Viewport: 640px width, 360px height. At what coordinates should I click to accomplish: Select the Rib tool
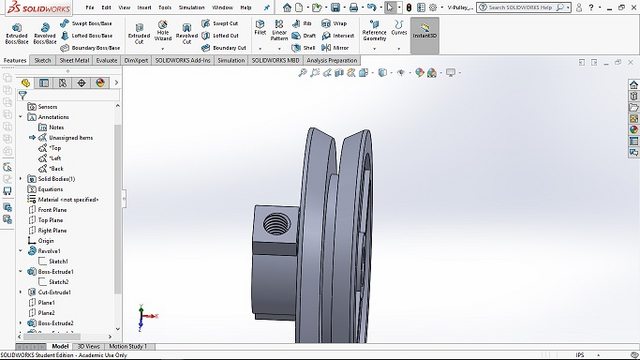pyautogui.click(x=302, y=23)
